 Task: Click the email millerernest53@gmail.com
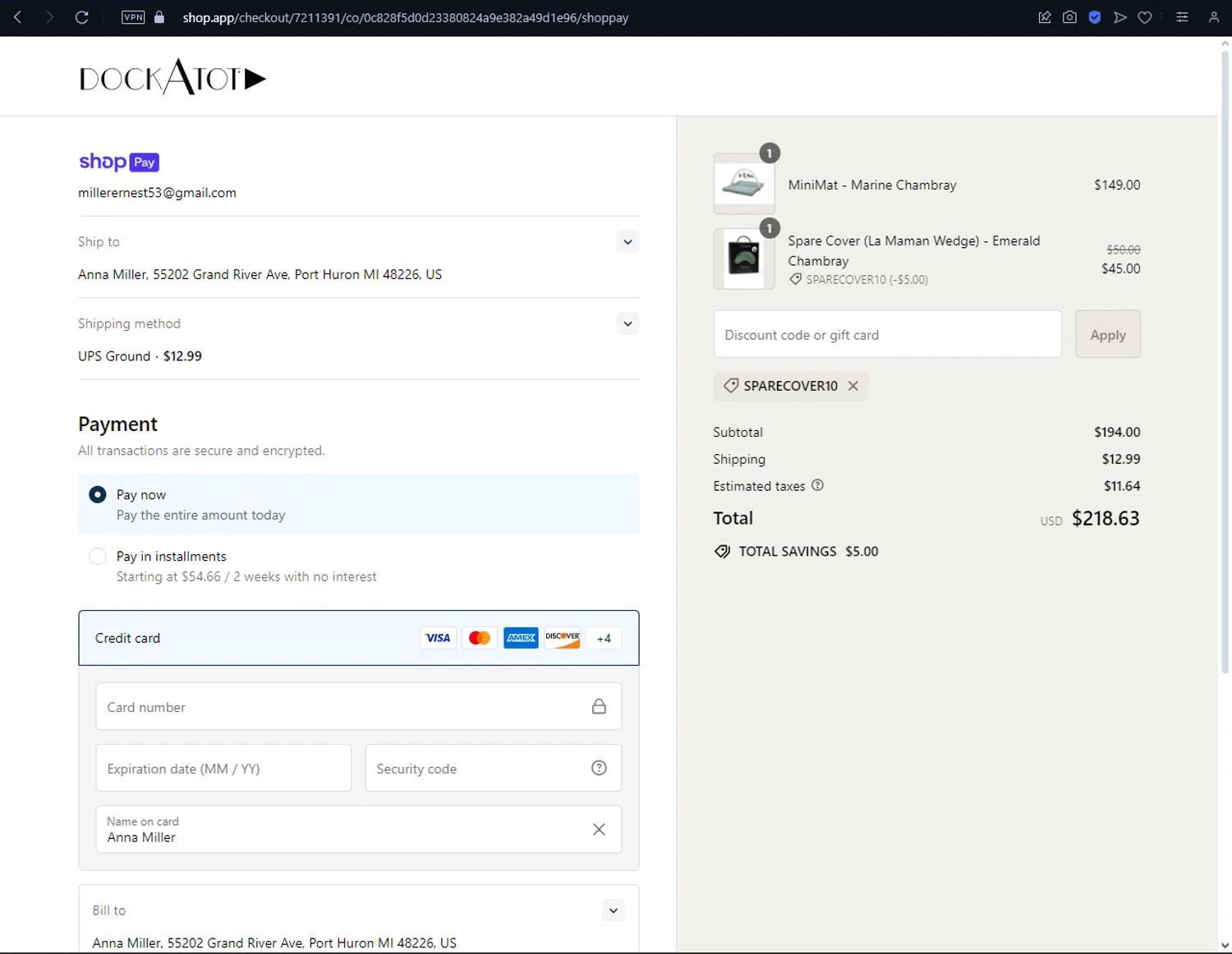[x=157, y=193]
